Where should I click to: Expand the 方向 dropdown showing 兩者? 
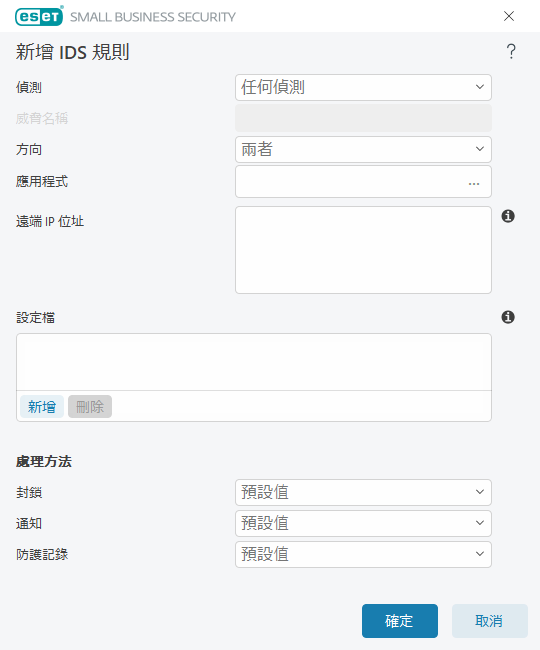point(363,149)
